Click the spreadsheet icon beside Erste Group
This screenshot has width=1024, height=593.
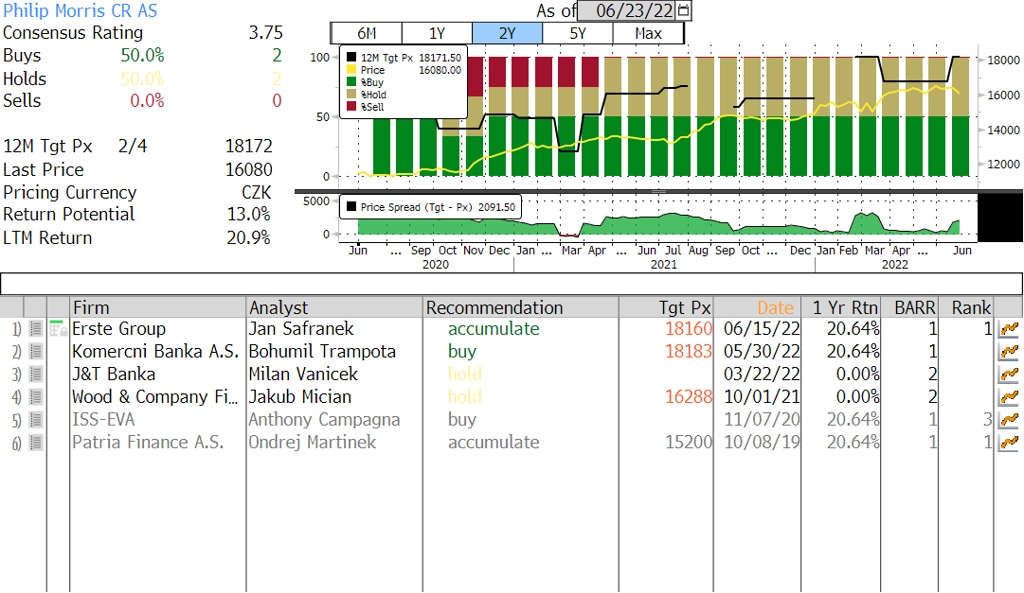tap(58, 328)
